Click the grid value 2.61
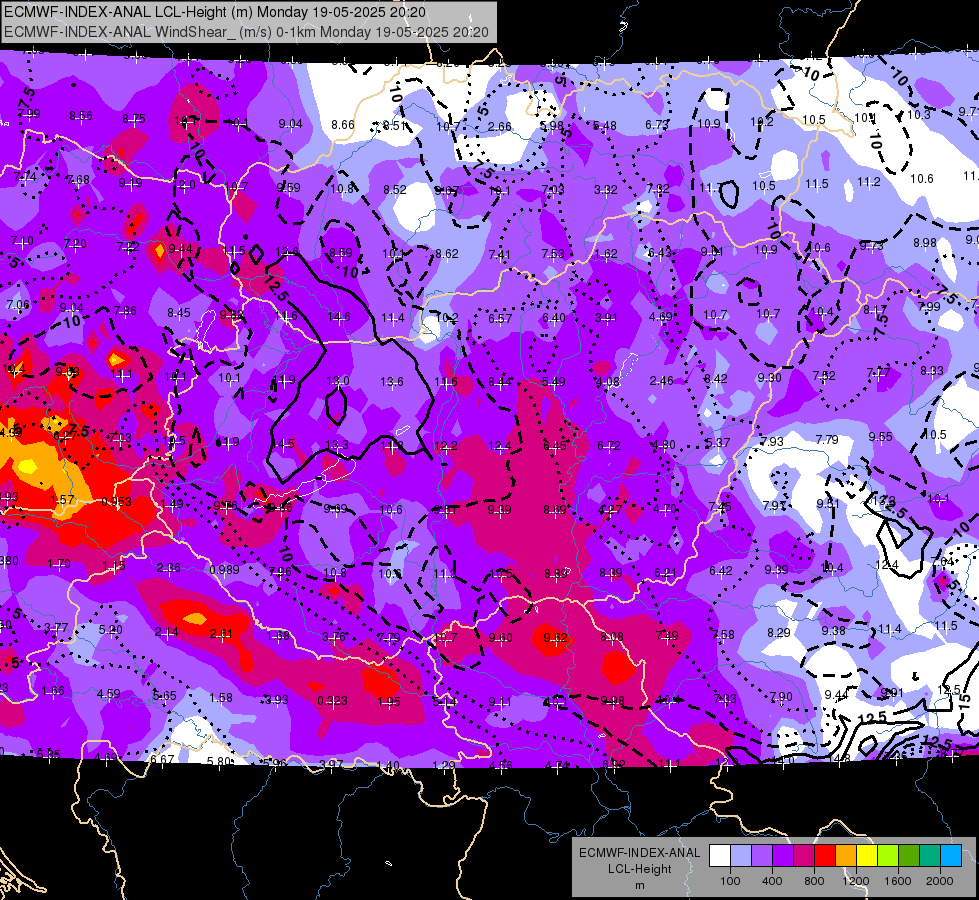This screenshot has width=979, height=900. (221, 634)
